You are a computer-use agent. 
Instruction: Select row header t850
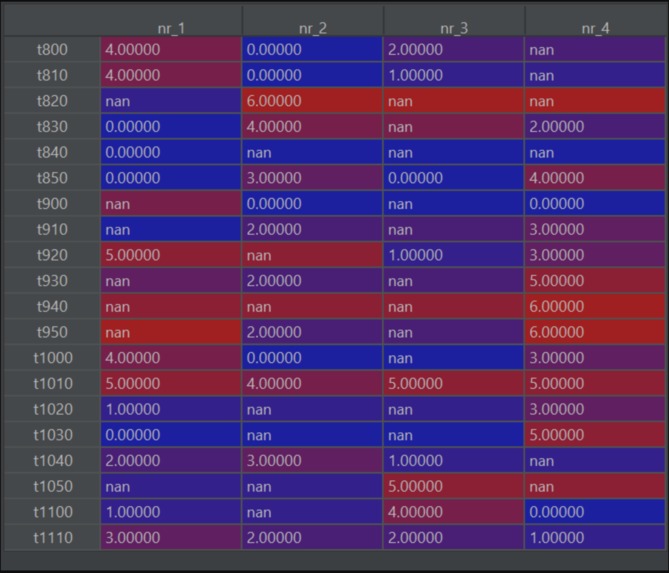pos(52,178)
